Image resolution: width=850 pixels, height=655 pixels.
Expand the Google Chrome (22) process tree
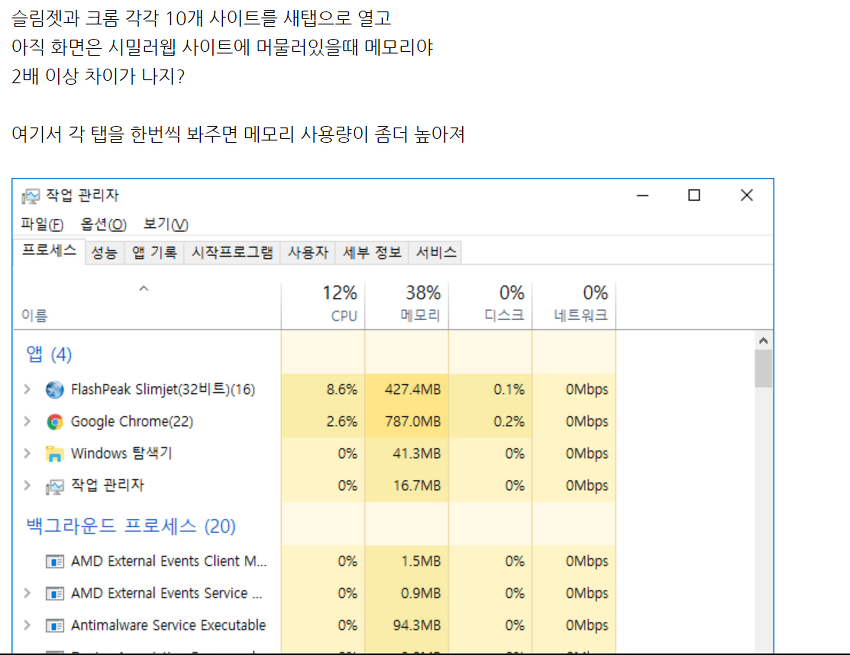coord(27,422)
